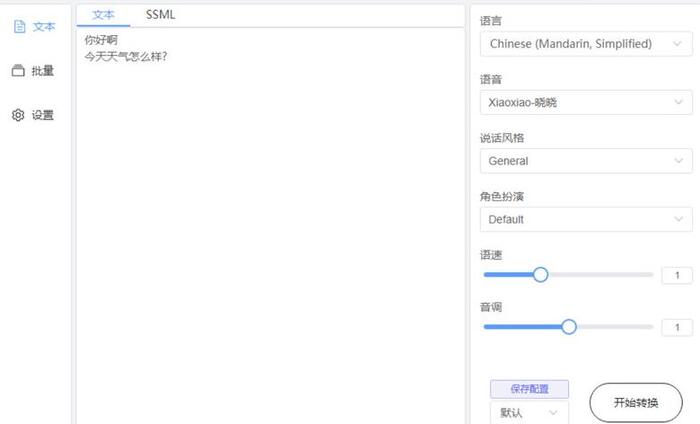Viewport: 700px width, 424px height.
Task: Switch to the SSML tab
Action: [160, 15]
